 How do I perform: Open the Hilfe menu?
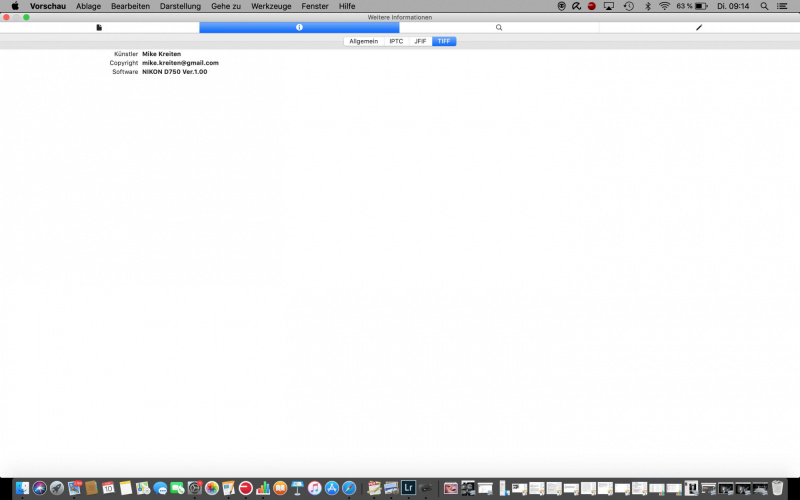pyautogui.click(x=347, y=6)
